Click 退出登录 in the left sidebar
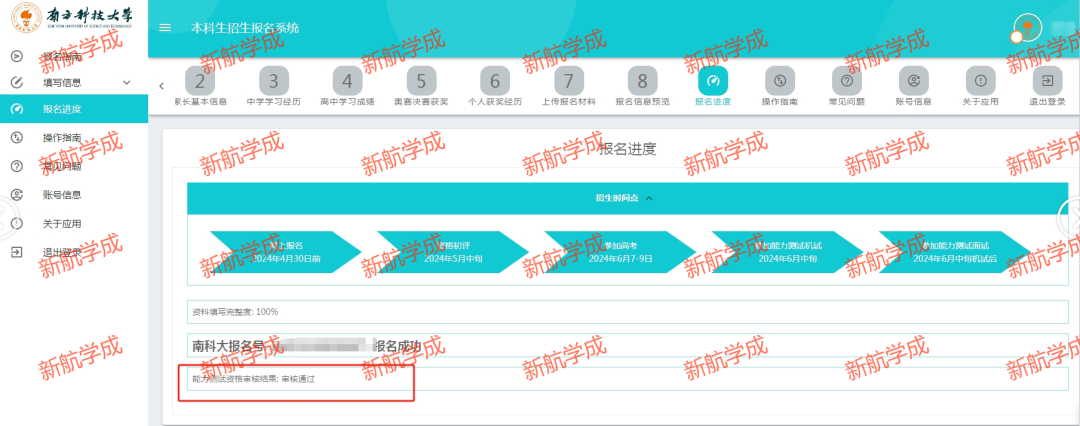 62,252
